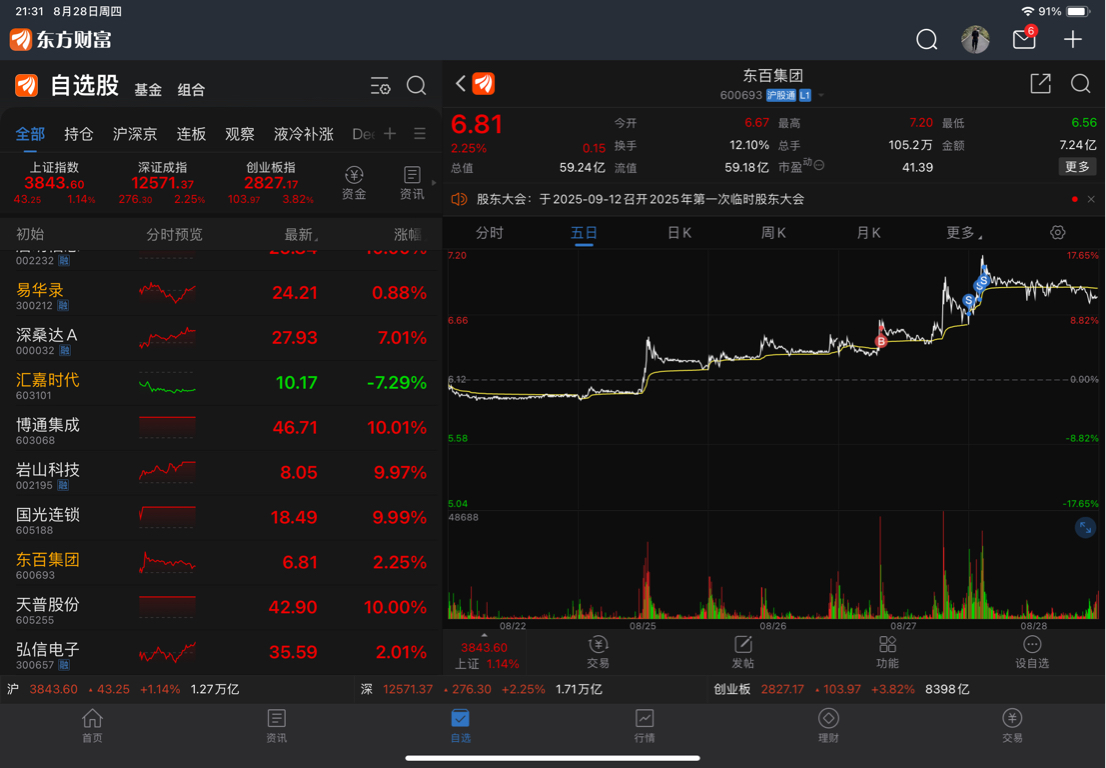Switch to 日K chart tab

pos(679,233)
